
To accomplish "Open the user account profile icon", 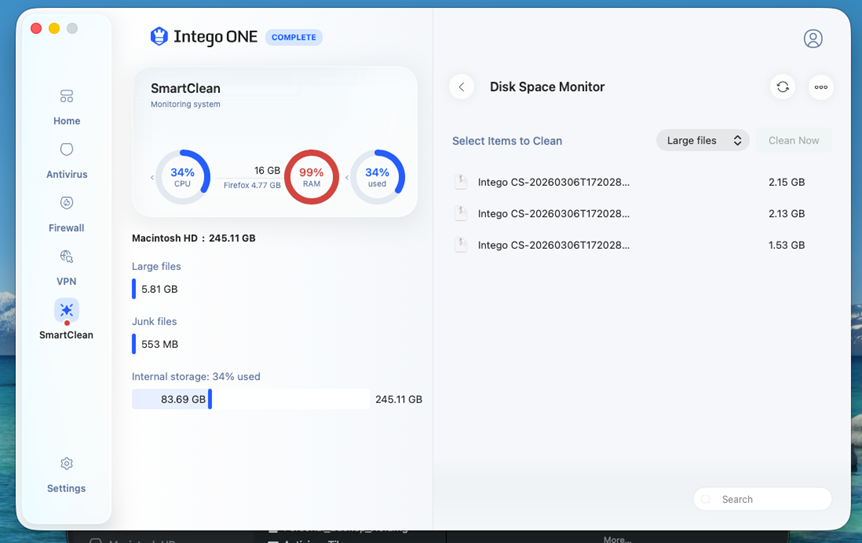I will [813, 38].
